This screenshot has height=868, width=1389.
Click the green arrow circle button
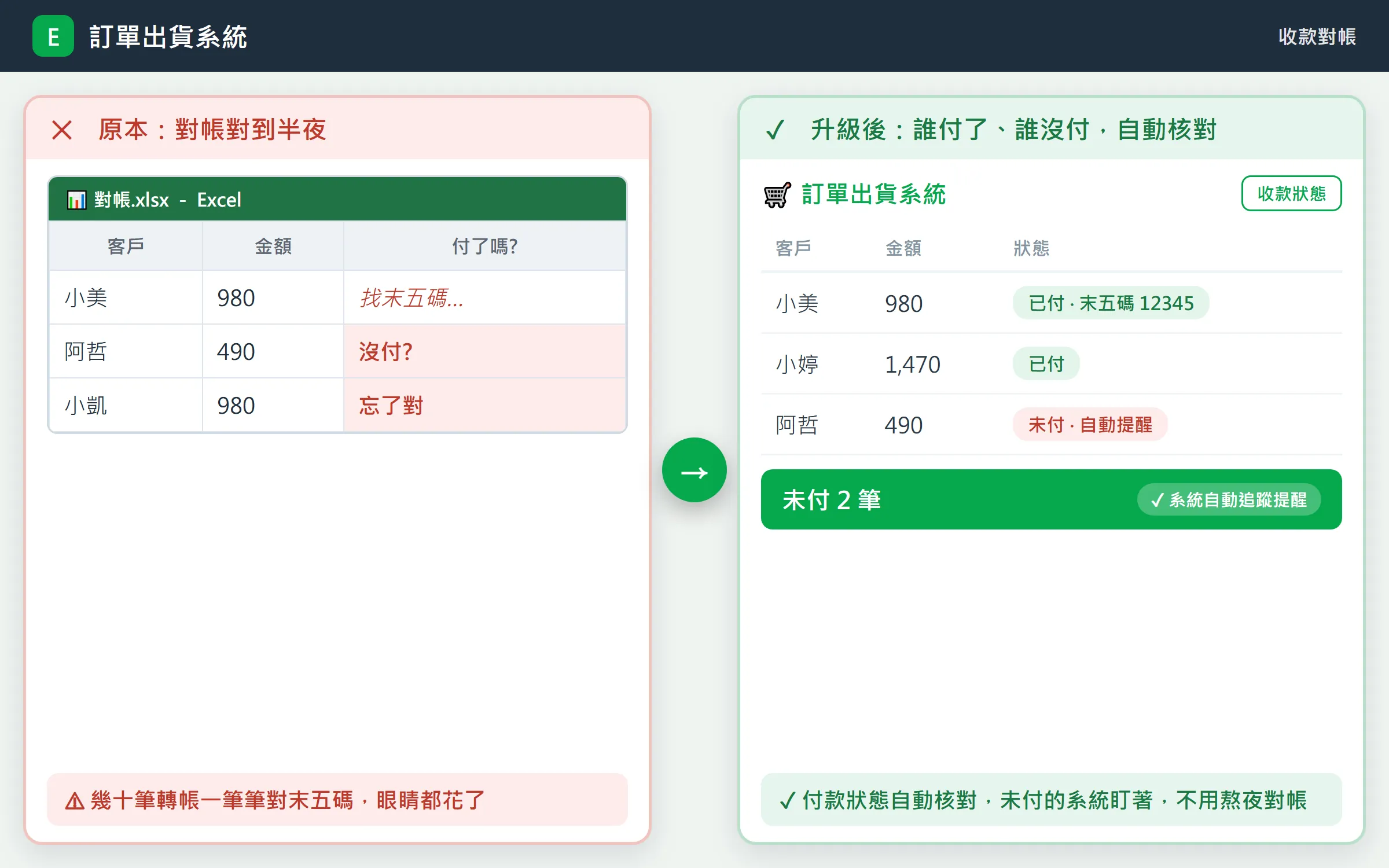coord(694,470)
